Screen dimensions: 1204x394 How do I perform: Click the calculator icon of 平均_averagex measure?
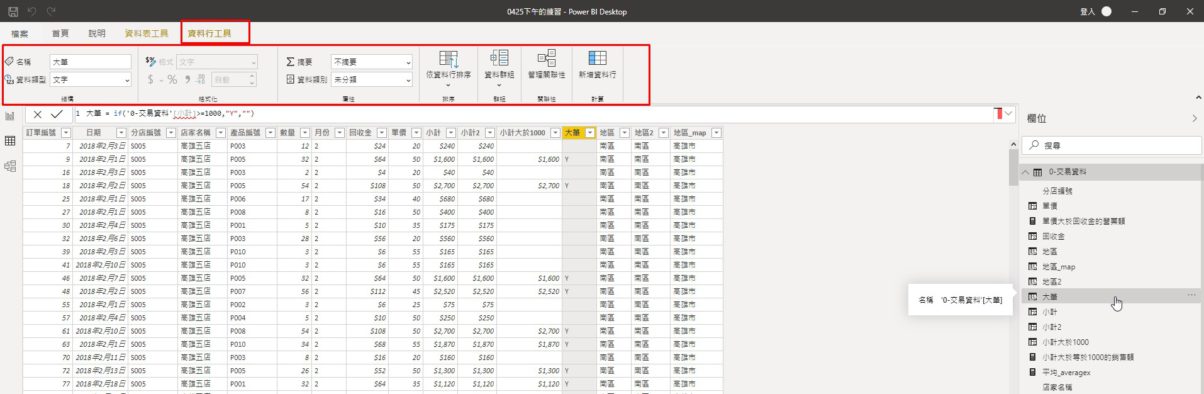1033,371
